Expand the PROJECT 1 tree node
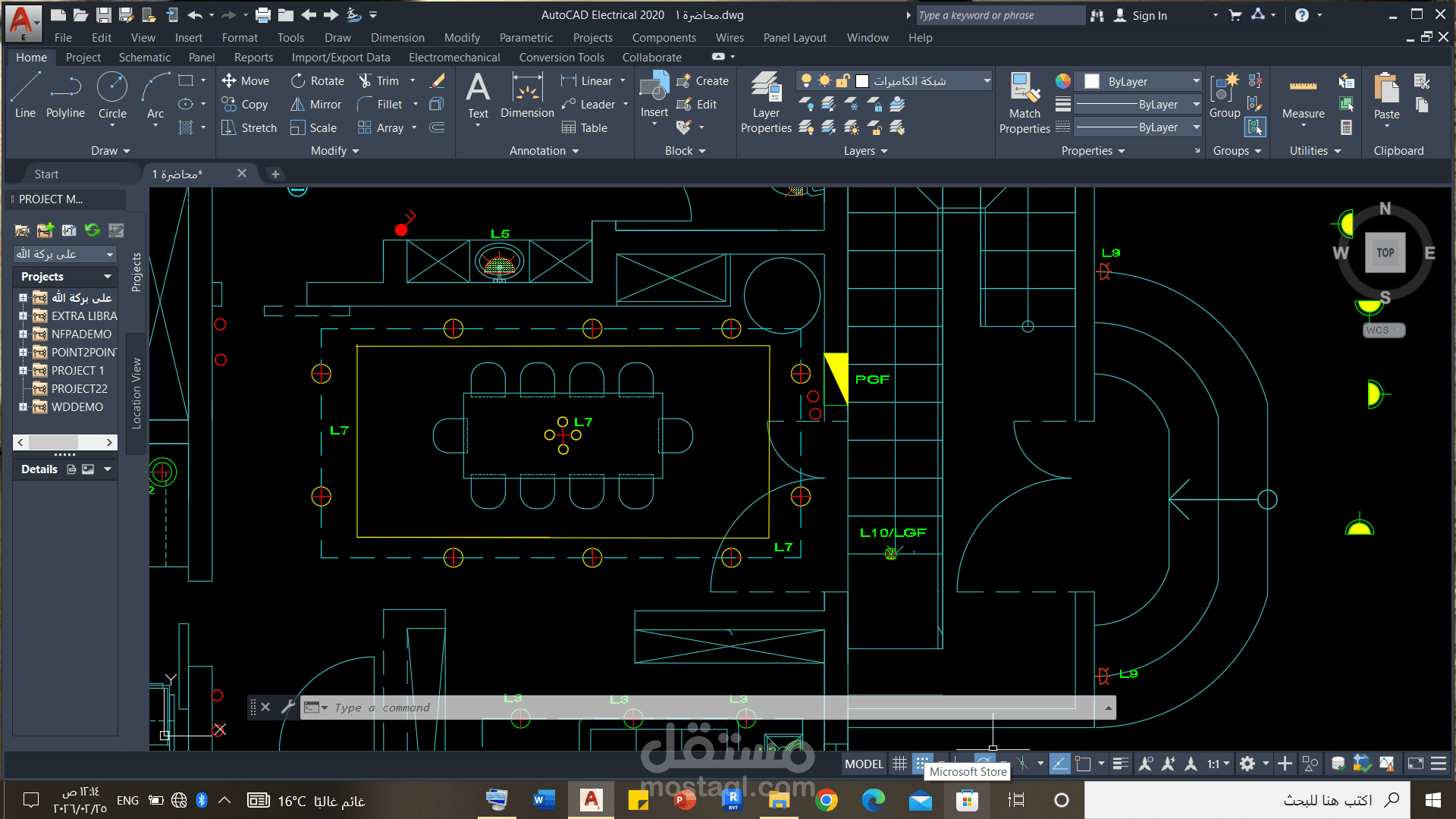This screenshot has width=1456, height=819. pos(23,370)
